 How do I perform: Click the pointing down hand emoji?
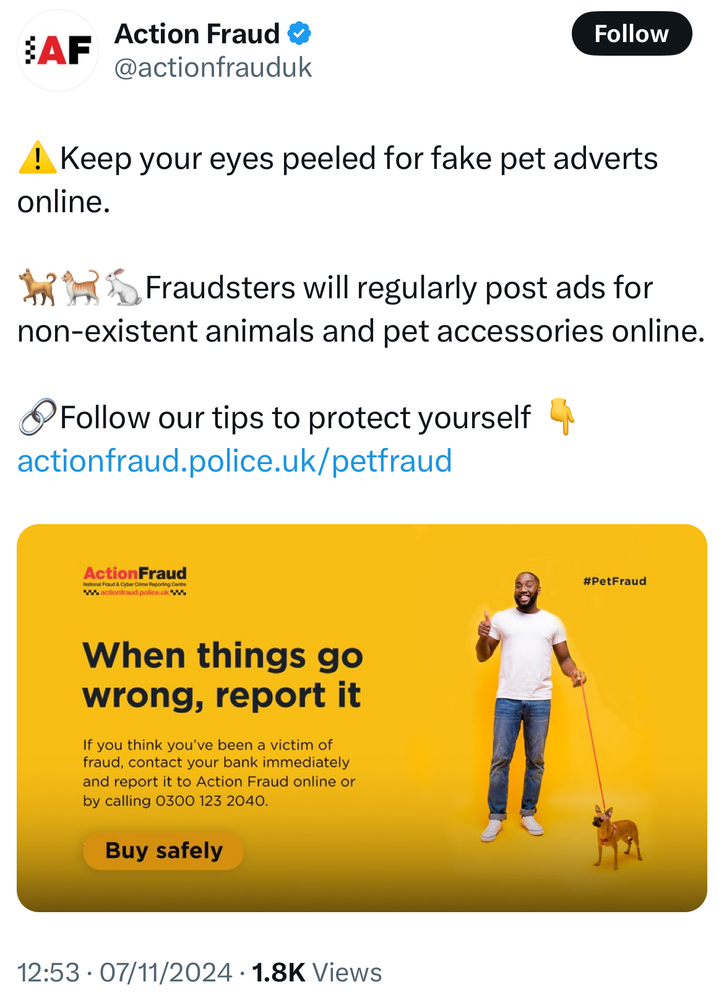click(x=563, y=417)
